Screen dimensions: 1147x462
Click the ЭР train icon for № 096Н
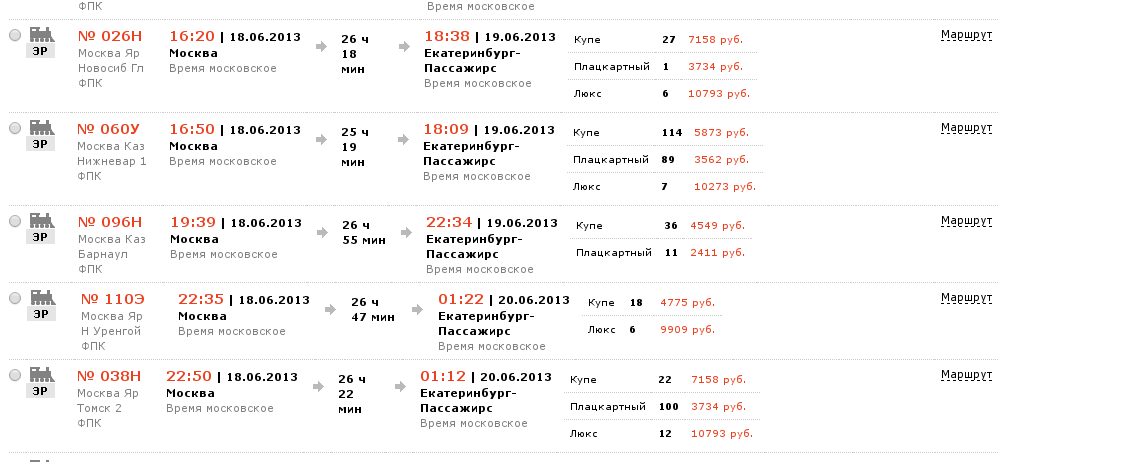click(x=41, y=228)
